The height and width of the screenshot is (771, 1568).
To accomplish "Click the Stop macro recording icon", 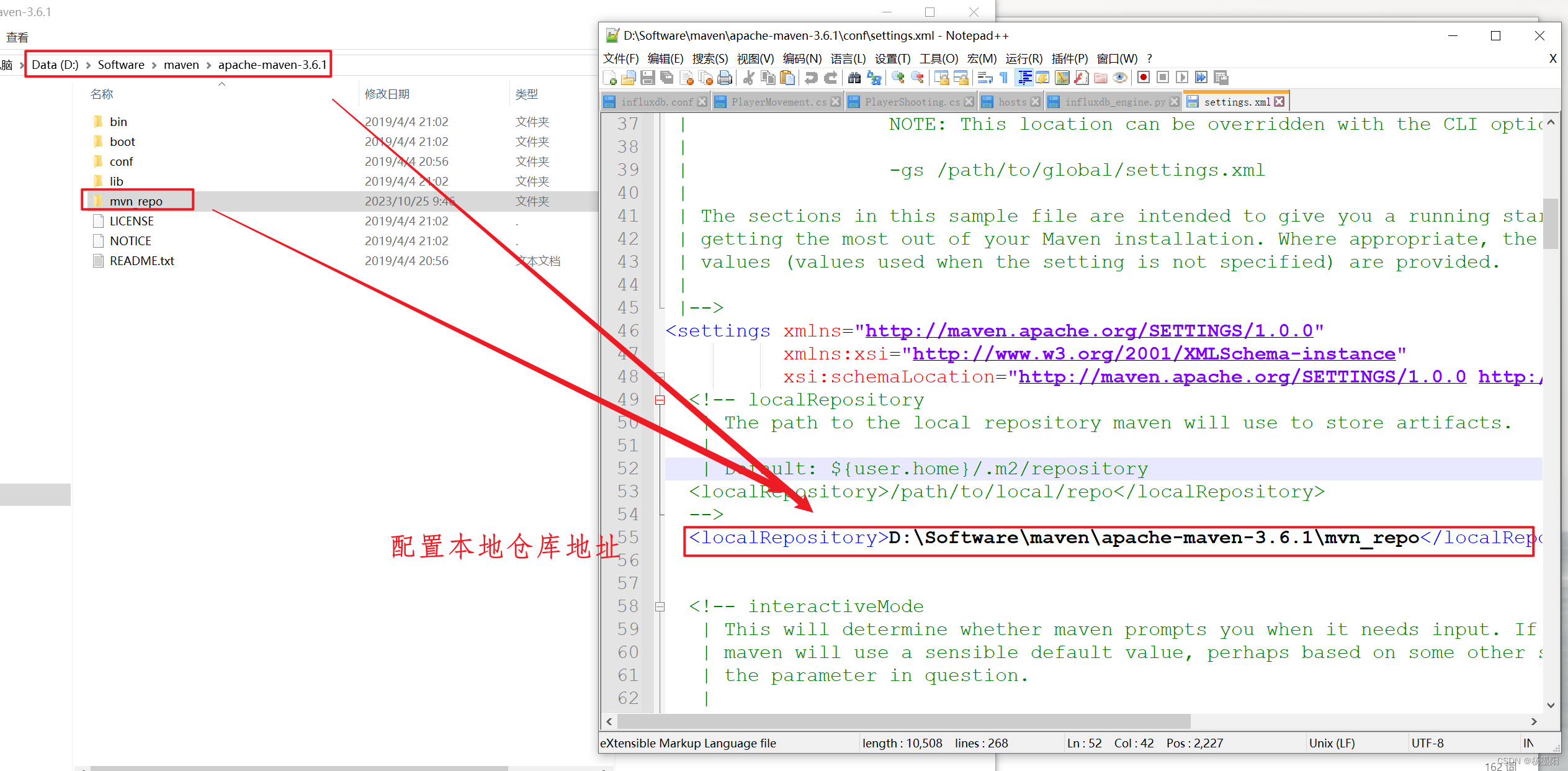I will [1163, 78].
